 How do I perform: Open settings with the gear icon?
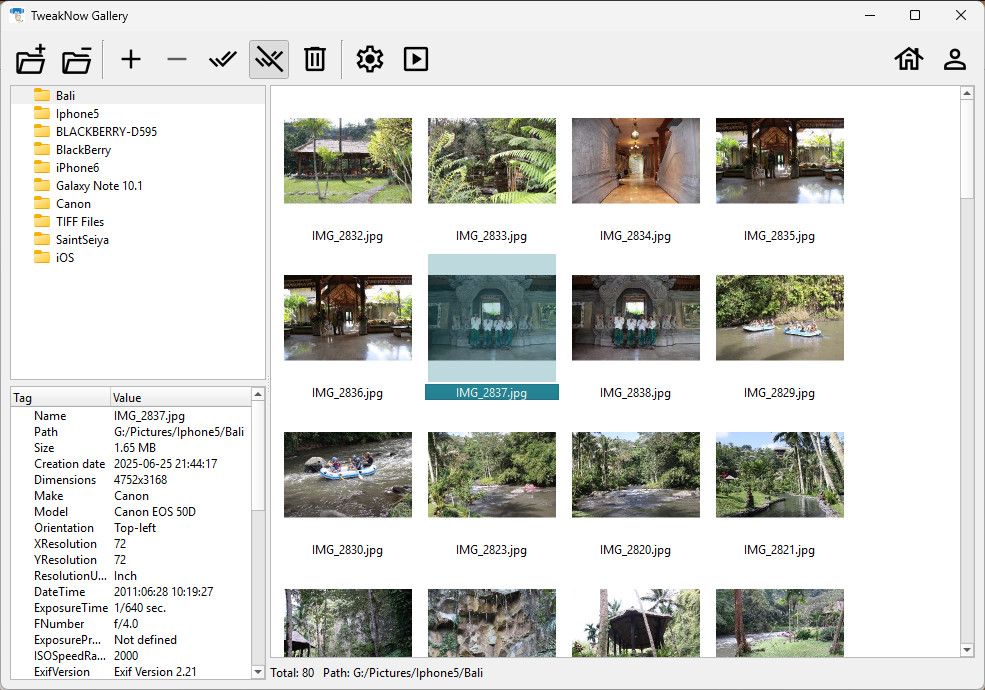click(370, 60)
